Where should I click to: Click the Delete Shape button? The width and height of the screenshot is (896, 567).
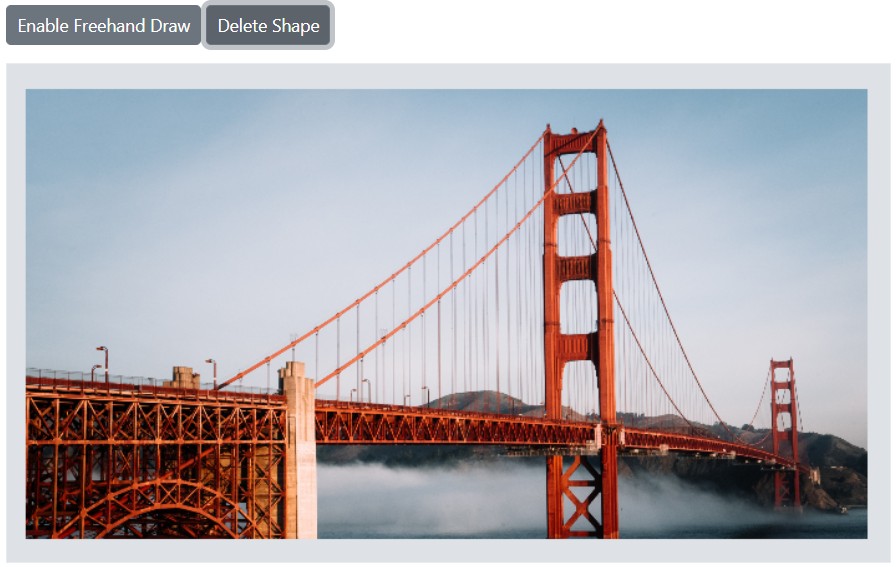pos(268,25)
